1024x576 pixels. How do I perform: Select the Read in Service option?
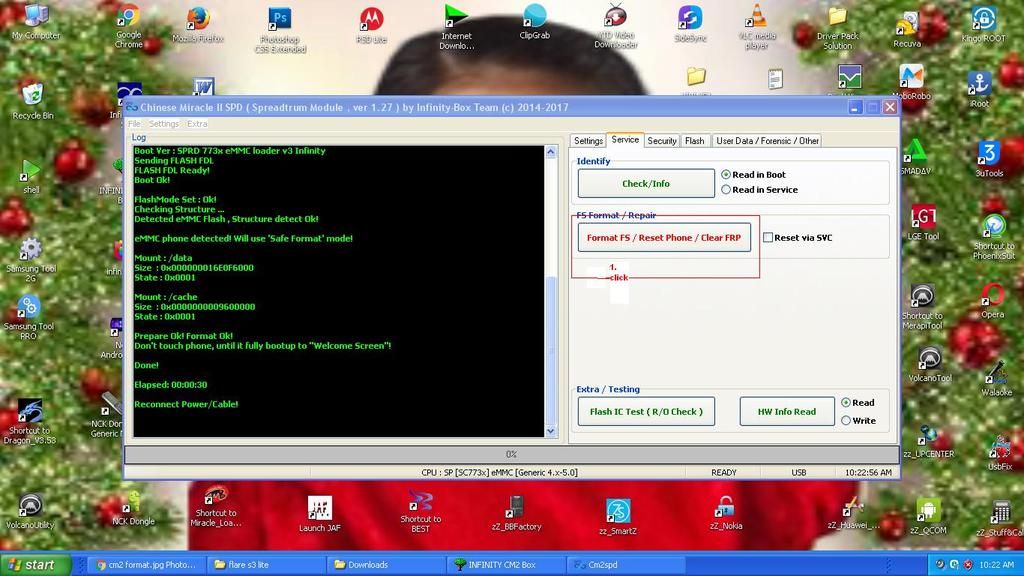[726, 190]
